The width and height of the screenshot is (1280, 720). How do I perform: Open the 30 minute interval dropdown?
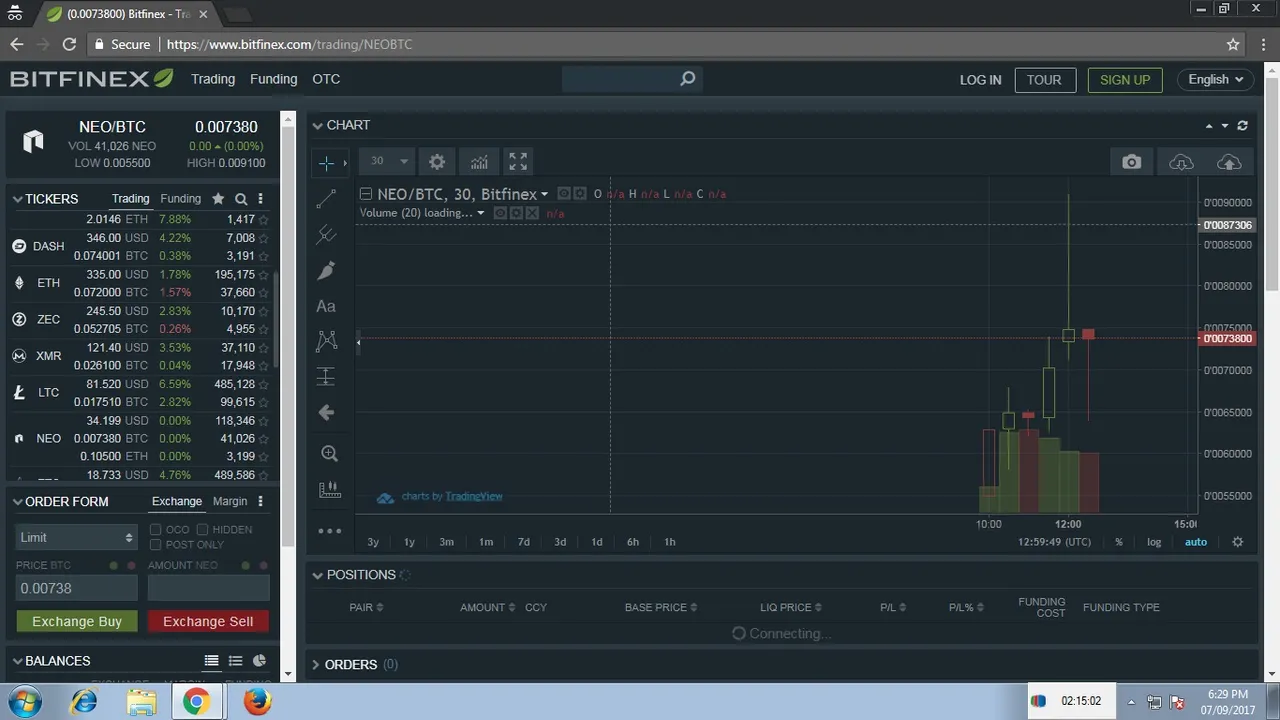point(389,161)
